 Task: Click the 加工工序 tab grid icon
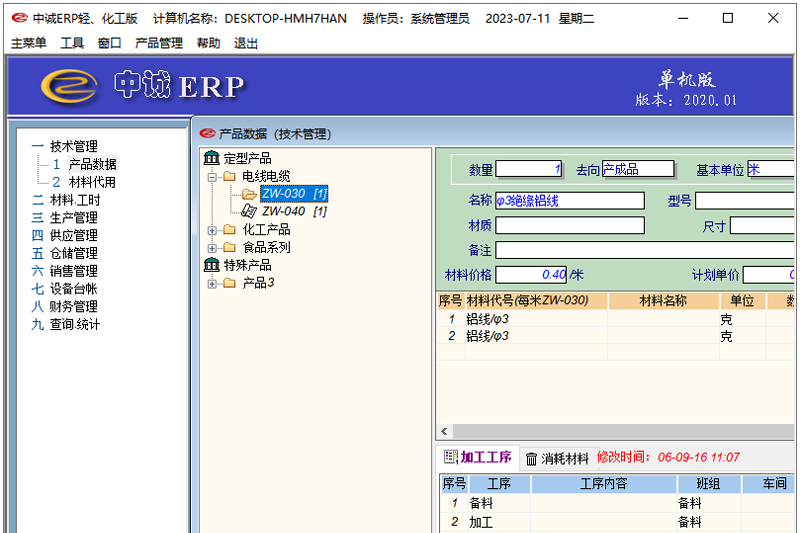[x=451, y=457]
